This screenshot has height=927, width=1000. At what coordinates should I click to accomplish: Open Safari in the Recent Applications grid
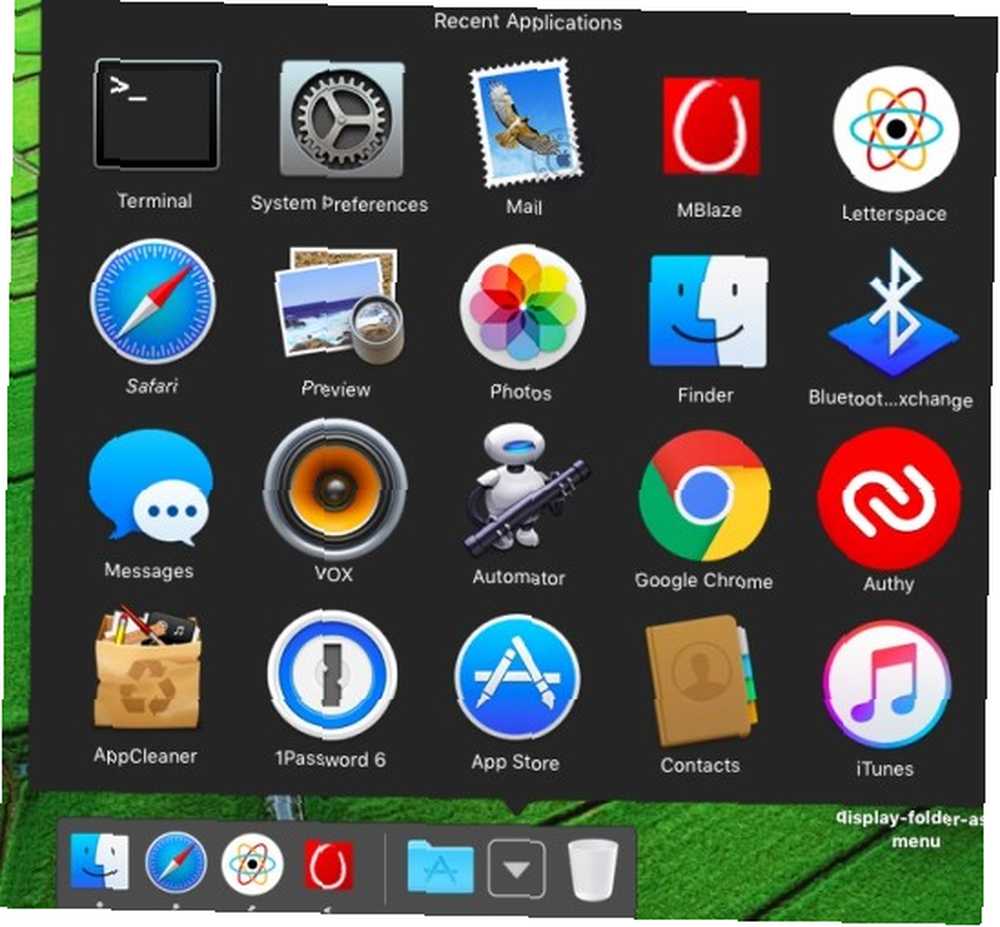point(153,301)
